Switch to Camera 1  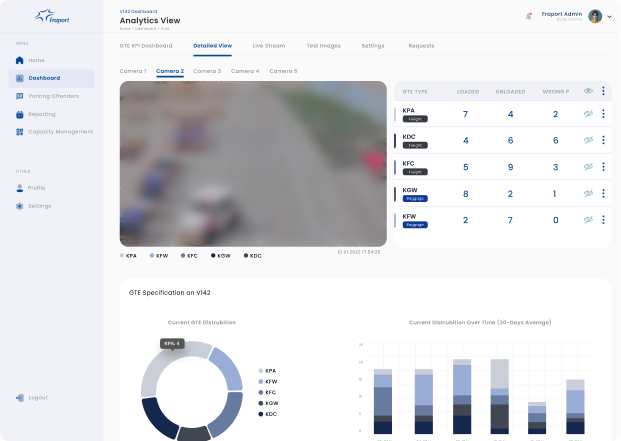133,71
